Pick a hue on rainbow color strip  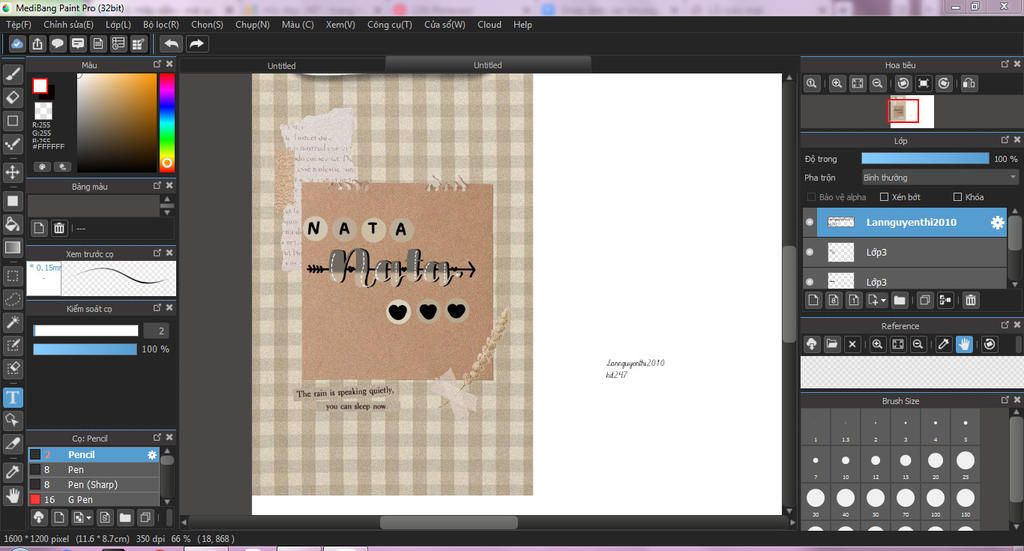click(x=167, y=122)
